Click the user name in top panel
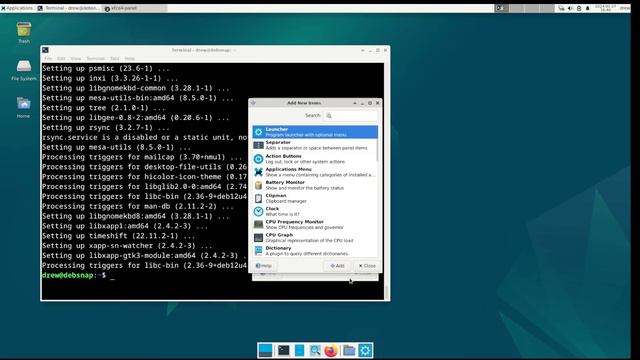This screenshot has width=640, height=360. click(x=624, y=8)
